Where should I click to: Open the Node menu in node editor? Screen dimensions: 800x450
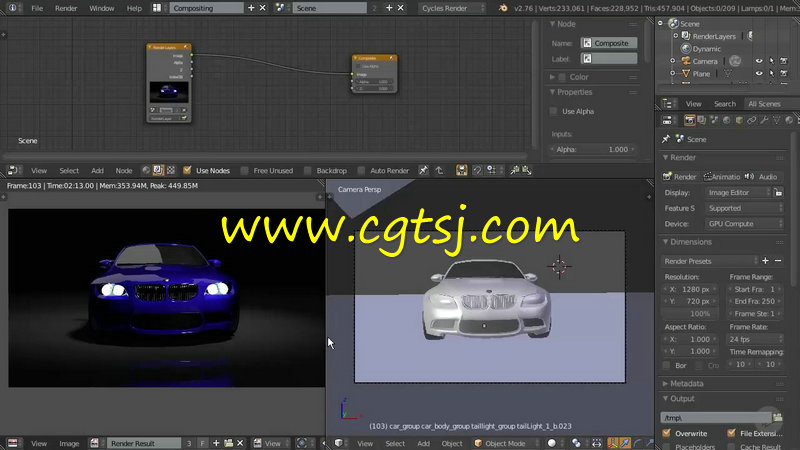click(x=123, y=170)
